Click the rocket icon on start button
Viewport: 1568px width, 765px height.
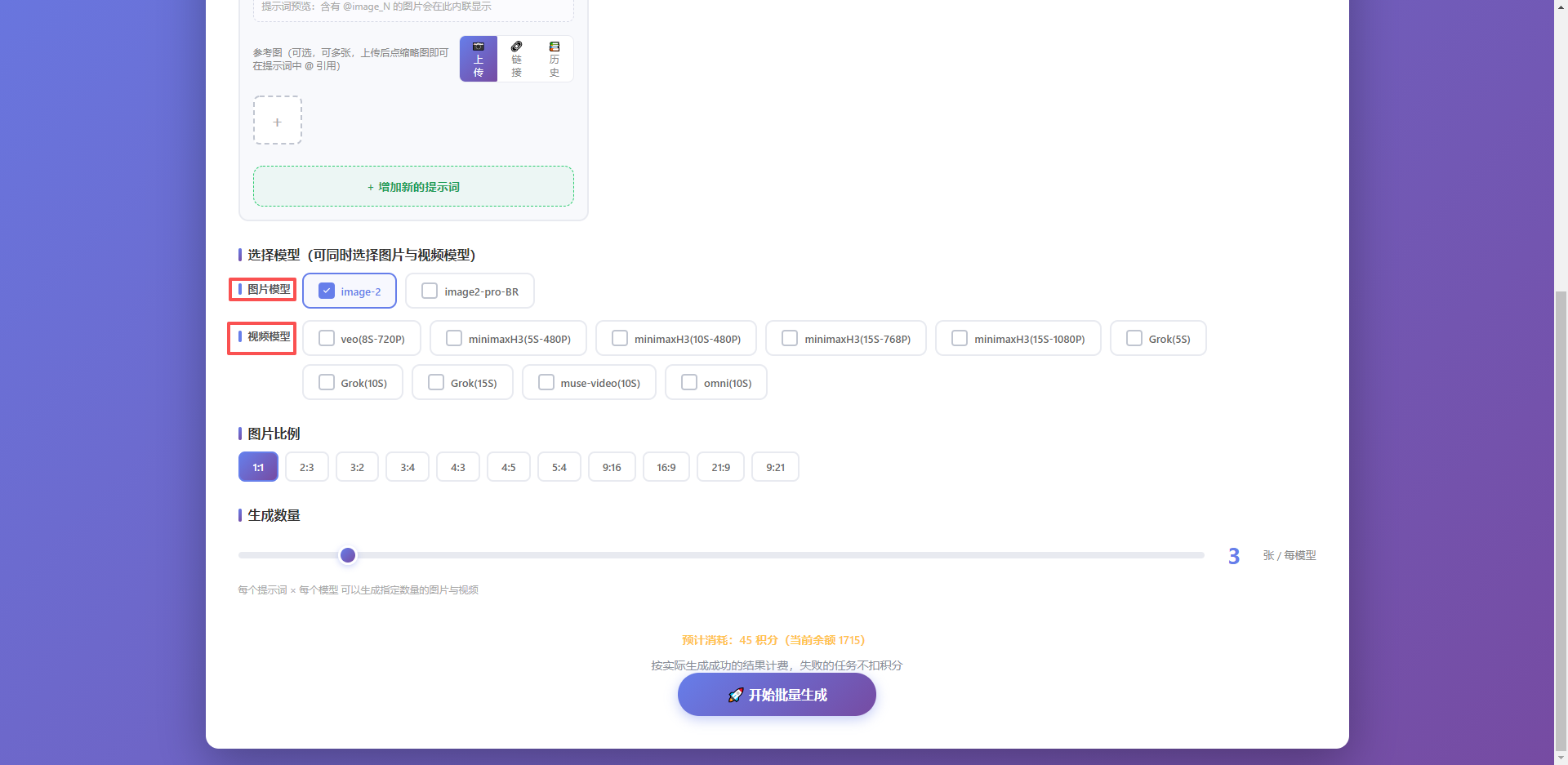point(735,695)
